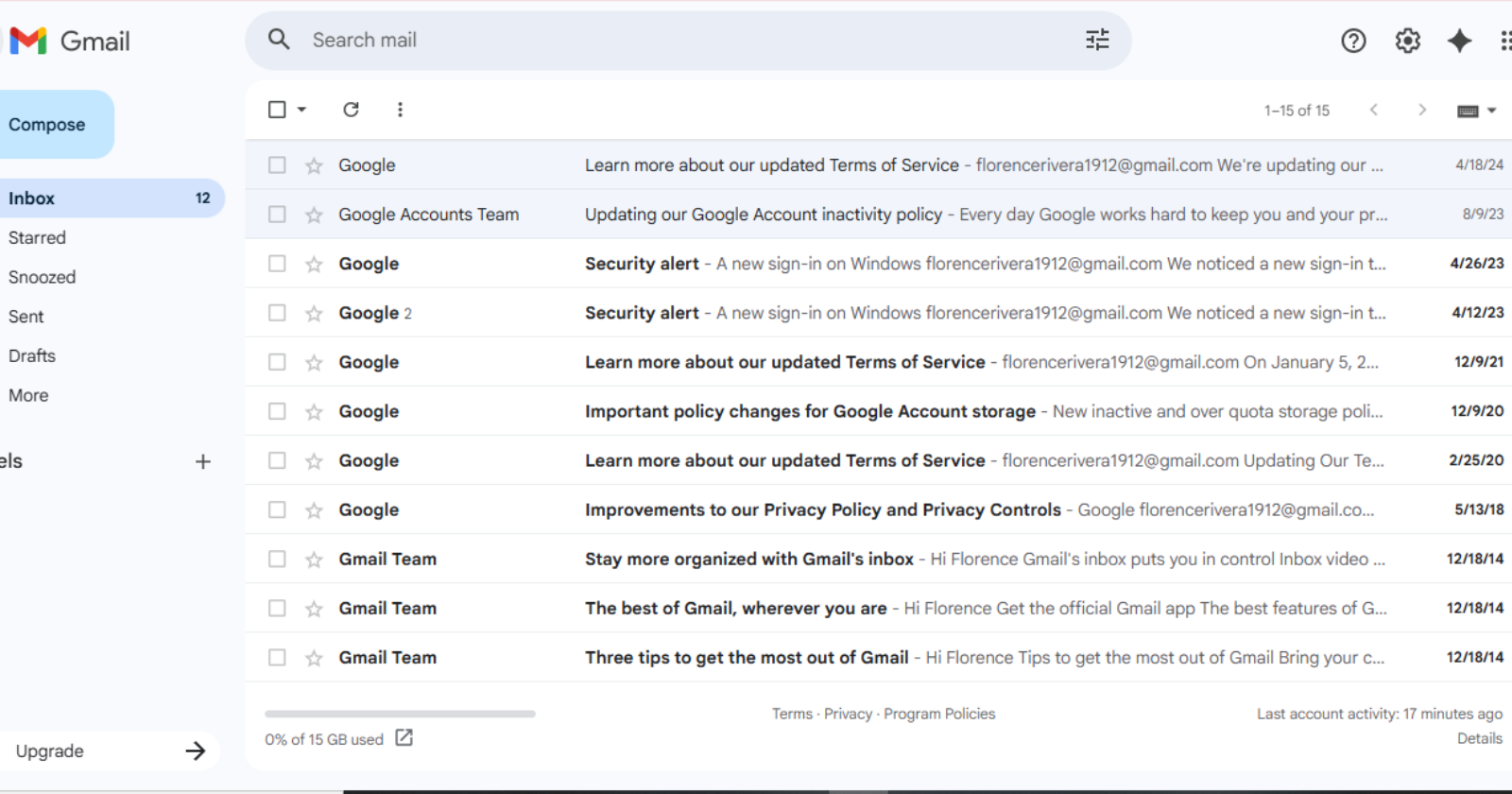Refresh the inbox
The width and height of the screenshot is (1512, 794).
coord(351,110)
